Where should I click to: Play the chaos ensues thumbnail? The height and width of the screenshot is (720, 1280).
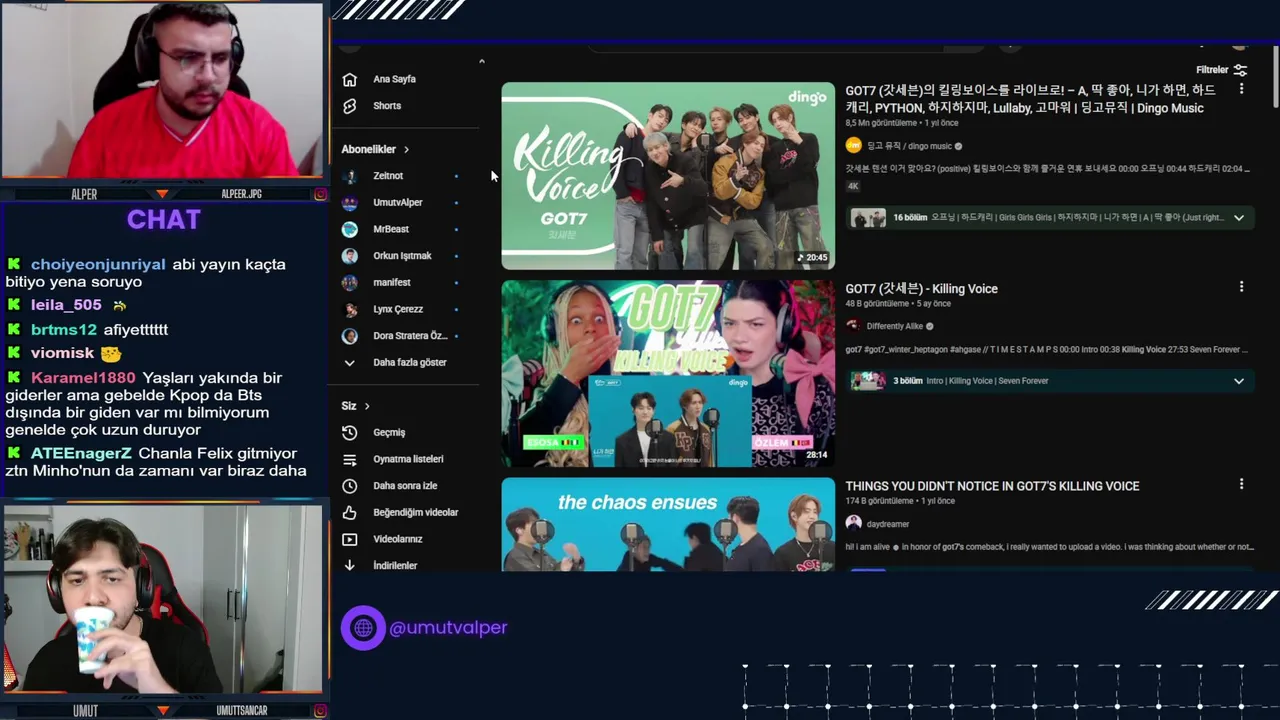pos(668,524)
